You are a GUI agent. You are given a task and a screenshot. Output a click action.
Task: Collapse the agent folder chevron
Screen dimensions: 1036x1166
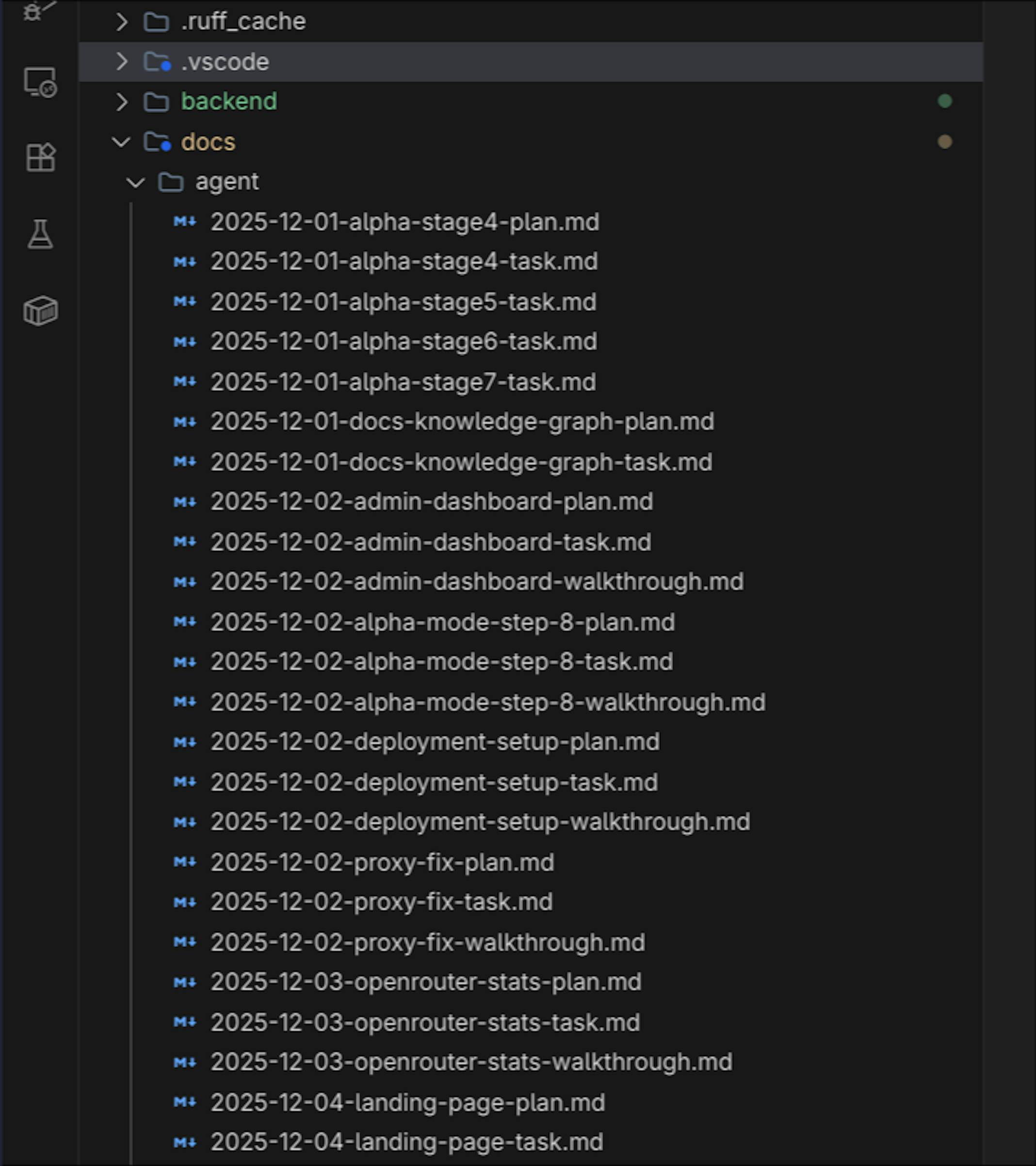(x=136, y=182)
